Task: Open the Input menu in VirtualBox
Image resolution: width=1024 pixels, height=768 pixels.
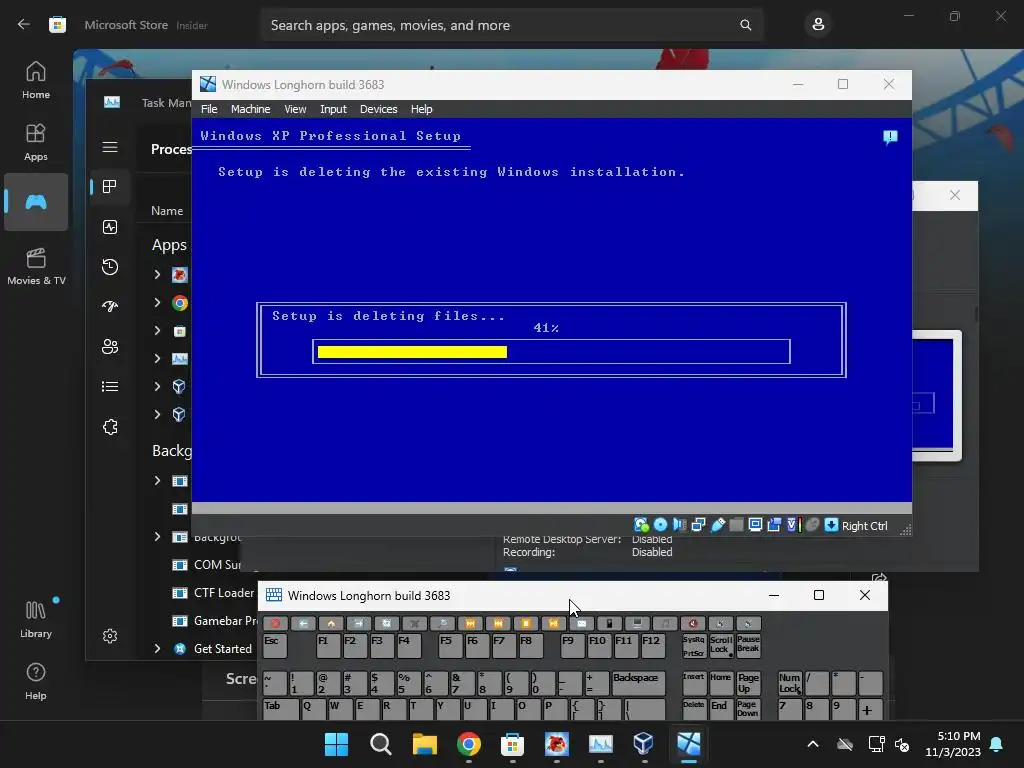Action: (333, 109)
